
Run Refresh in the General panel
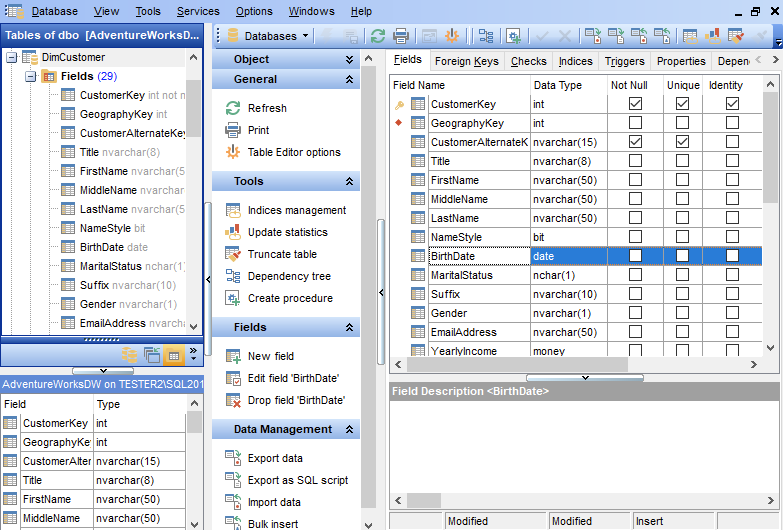tap(267, 108)
